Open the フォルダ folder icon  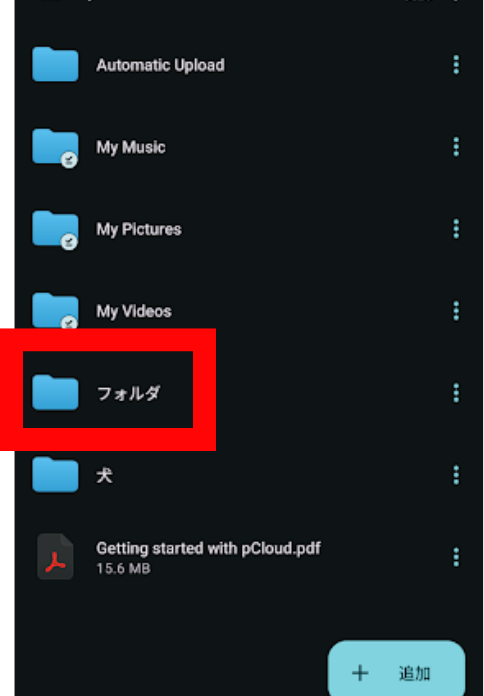(56, 392)
